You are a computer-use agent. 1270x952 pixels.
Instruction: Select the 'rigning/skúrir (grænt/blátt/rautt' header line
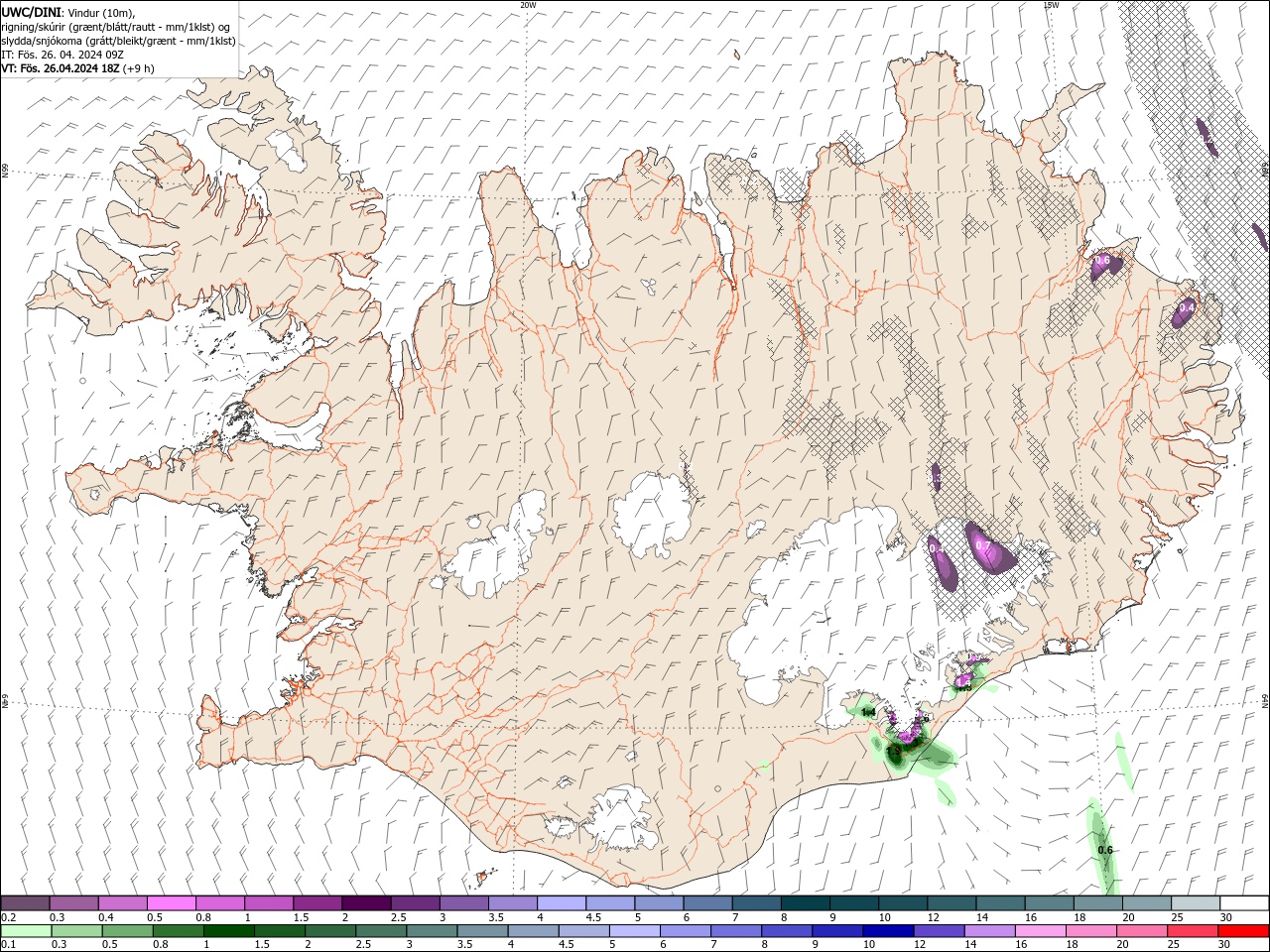(x=117, y=27)
